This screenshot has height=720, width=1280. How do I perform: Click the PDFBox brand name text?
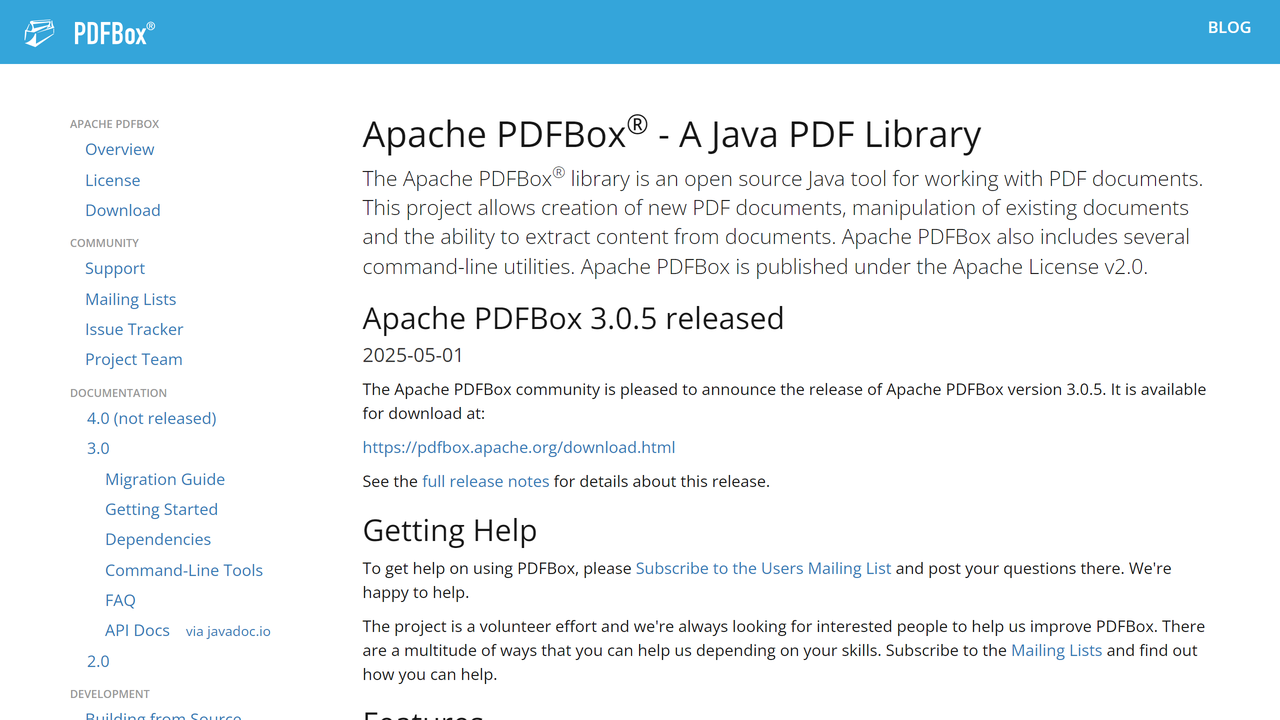(114, 33)
